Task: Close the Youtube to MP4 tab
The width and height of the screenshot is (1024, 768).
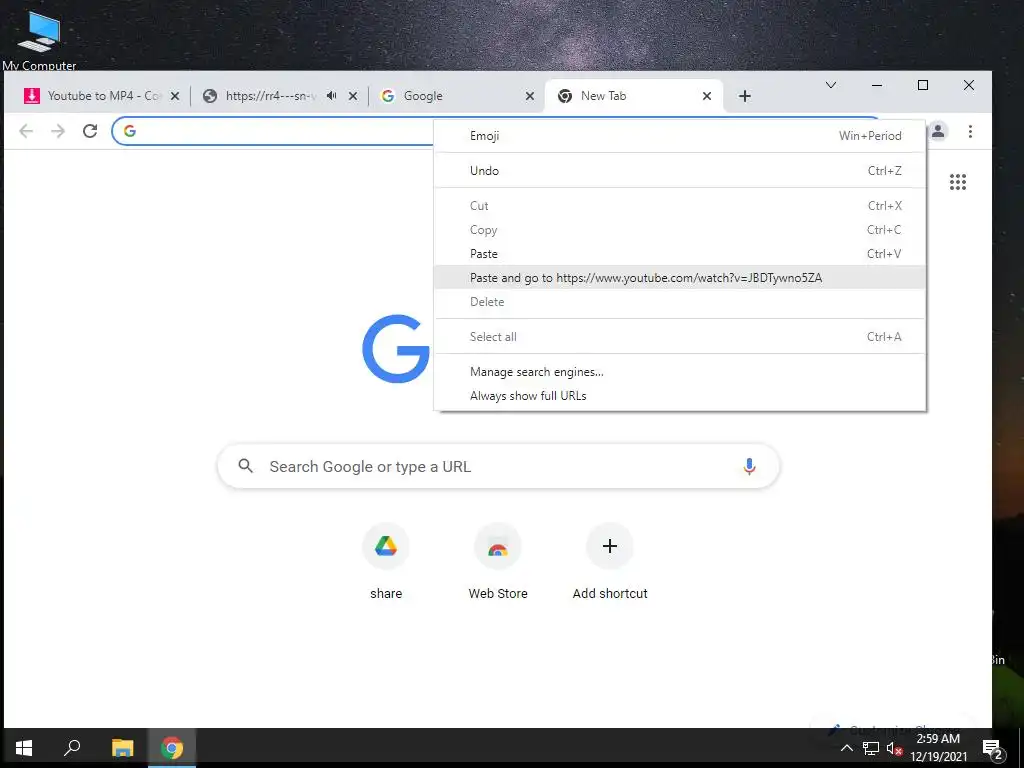Action: (175, 96)
